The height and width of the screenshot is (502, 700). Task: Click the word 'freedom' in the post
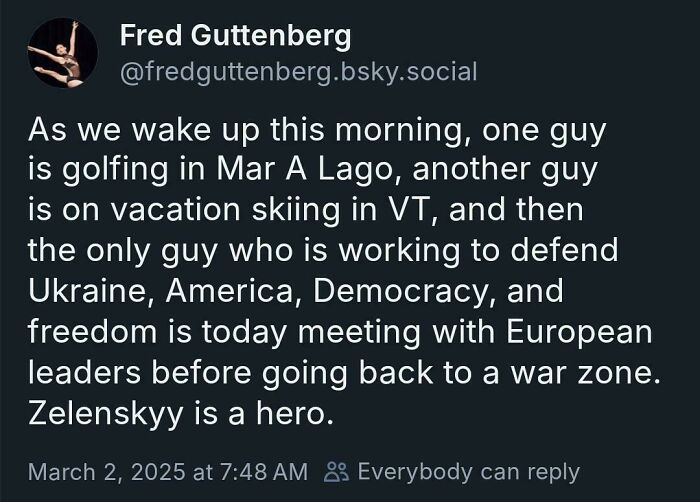(x=92, y=332)
